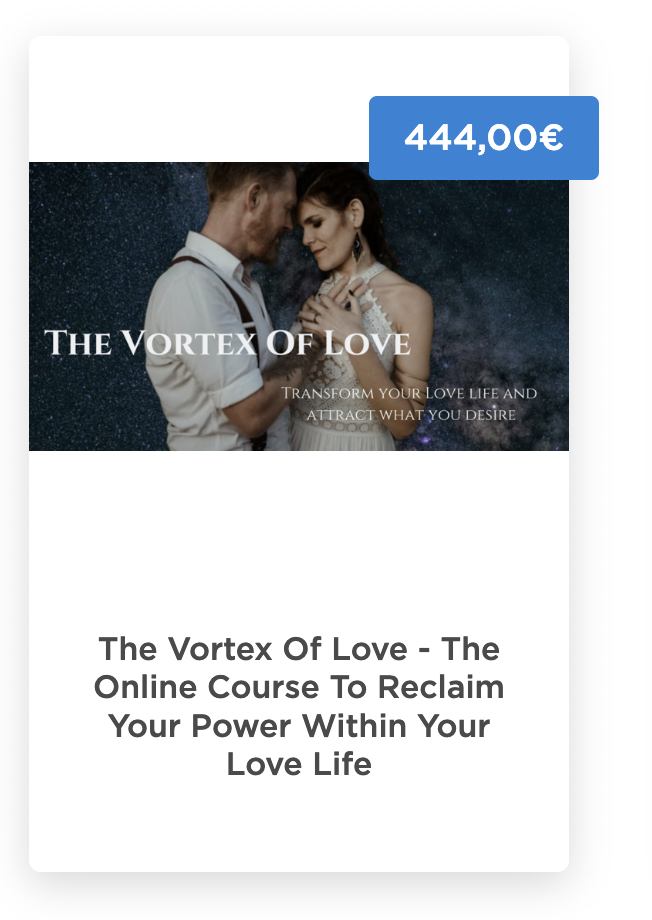The width and height of the screenshot is (652, 920).
Task: Open the couple banner thumbnail image
Action: pos(299,306)
